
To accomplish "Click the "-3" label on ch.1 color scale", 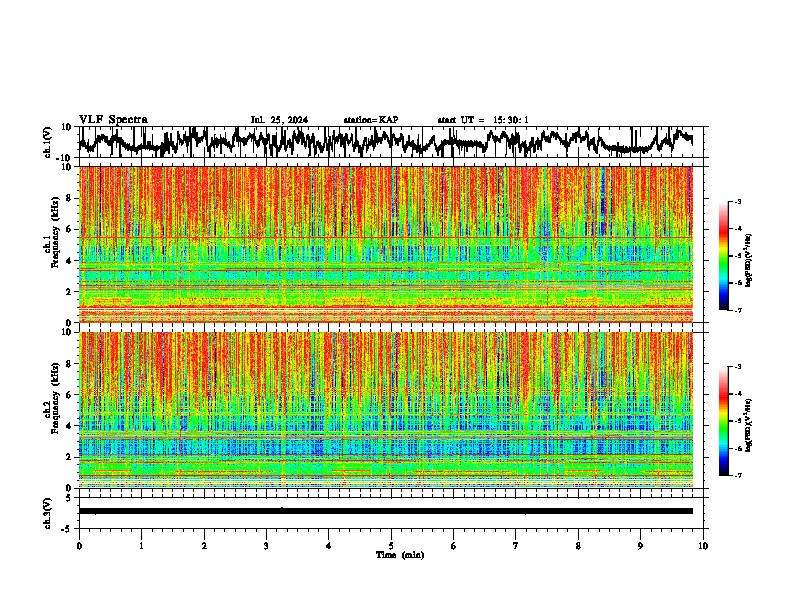I will tap(737, 201).
